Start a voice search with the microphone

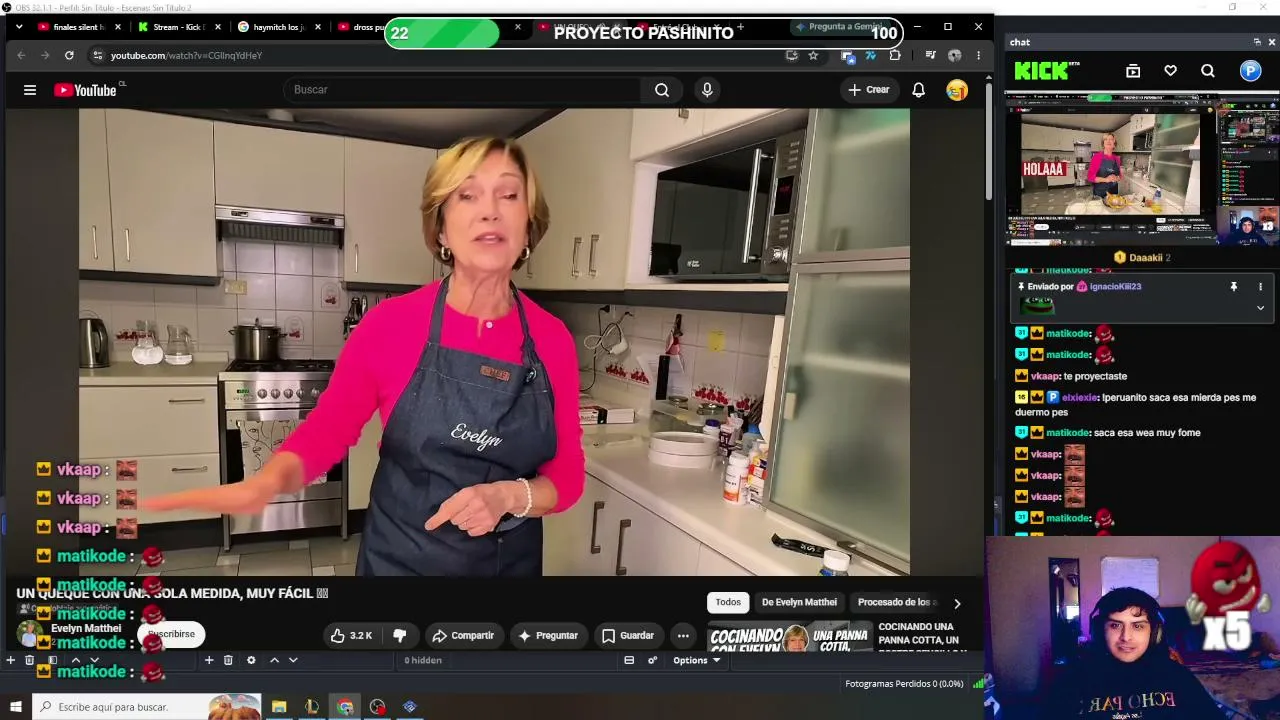(x=707, y=90)
